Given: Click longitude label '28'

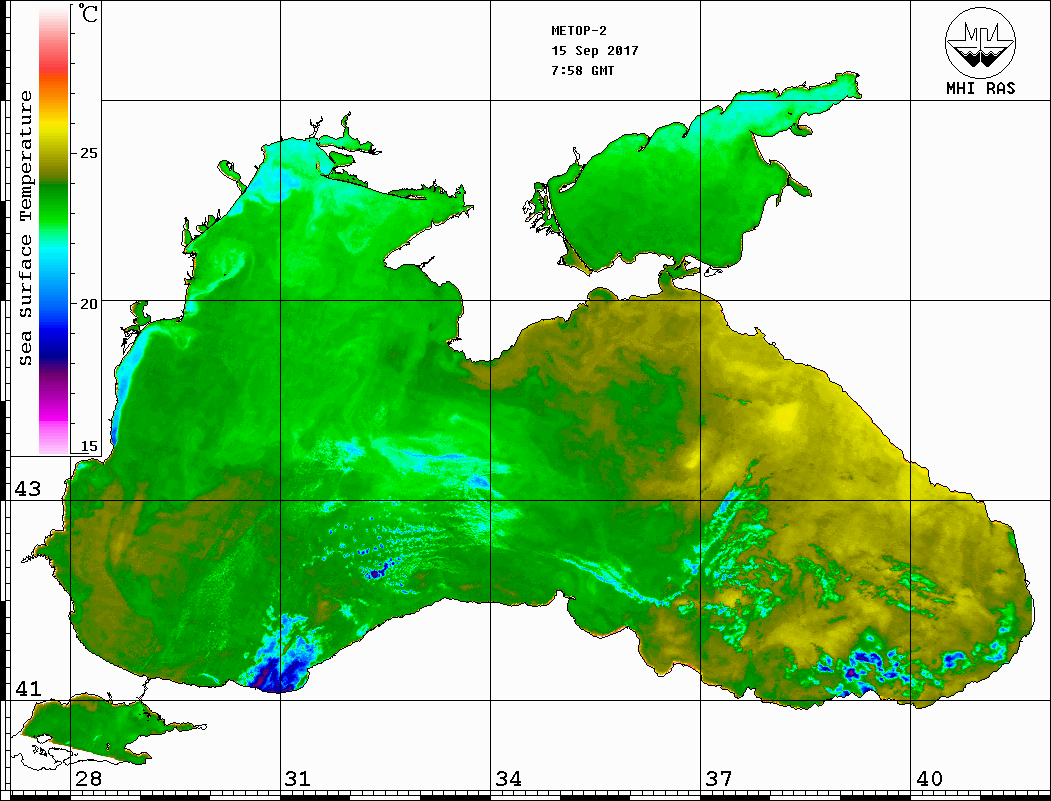Looking at the screenshot, I should click(89, 778).
